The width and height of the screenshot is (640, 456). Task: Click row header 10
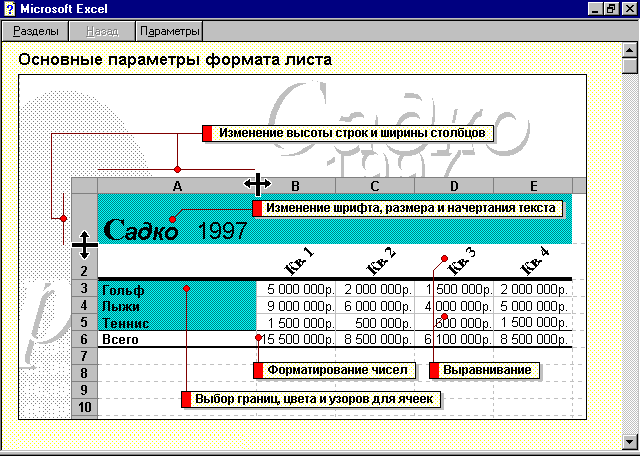pos(84,407)
